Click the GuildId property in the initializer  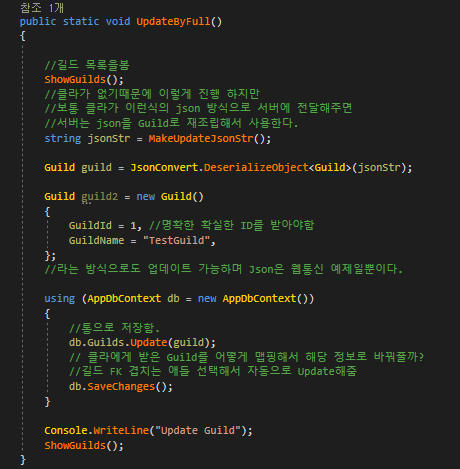[x=90, y=226]
